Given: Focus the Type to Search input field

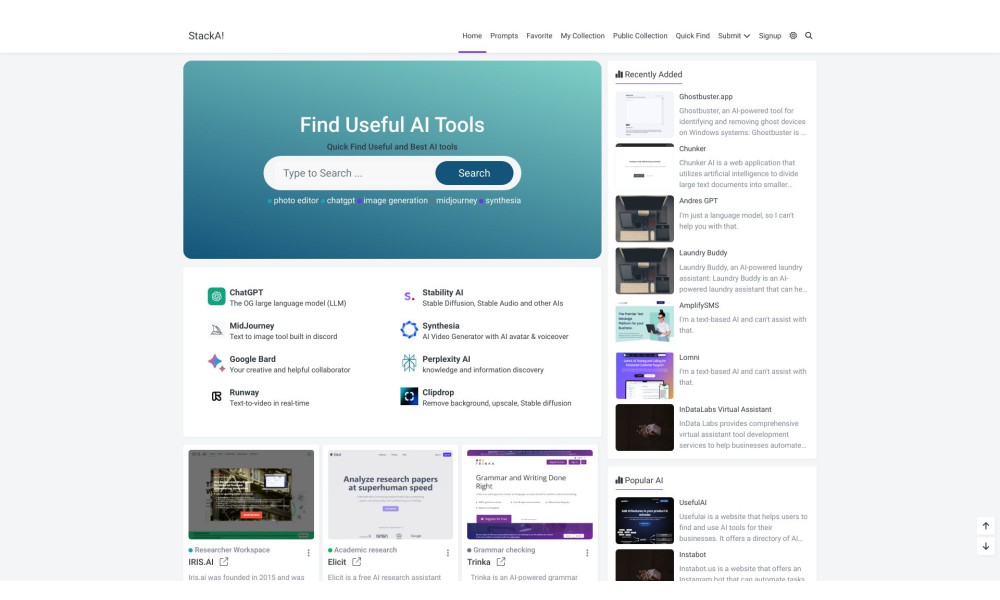Looking at the screenshot, I should (354, 173).
